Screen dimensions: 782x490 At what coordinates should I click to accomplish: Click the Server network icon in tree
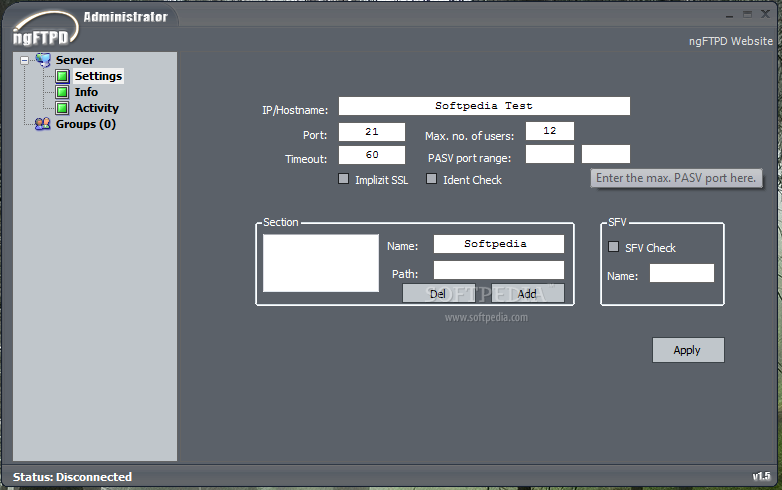click(43, 60)
